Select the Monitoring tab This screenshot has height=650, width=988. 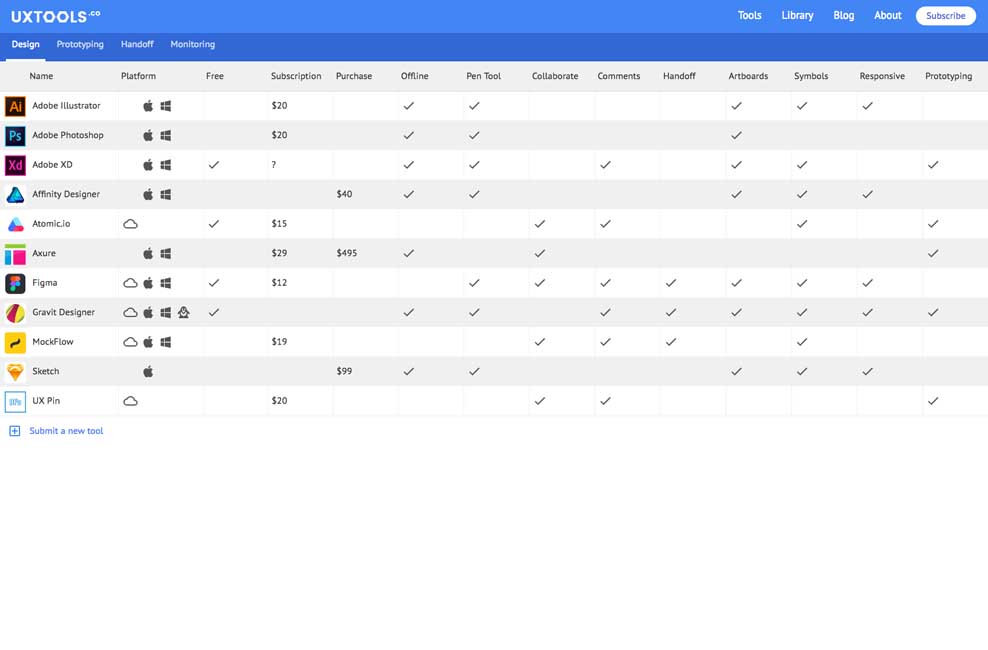pyautogui.click(x=192, y=45)
